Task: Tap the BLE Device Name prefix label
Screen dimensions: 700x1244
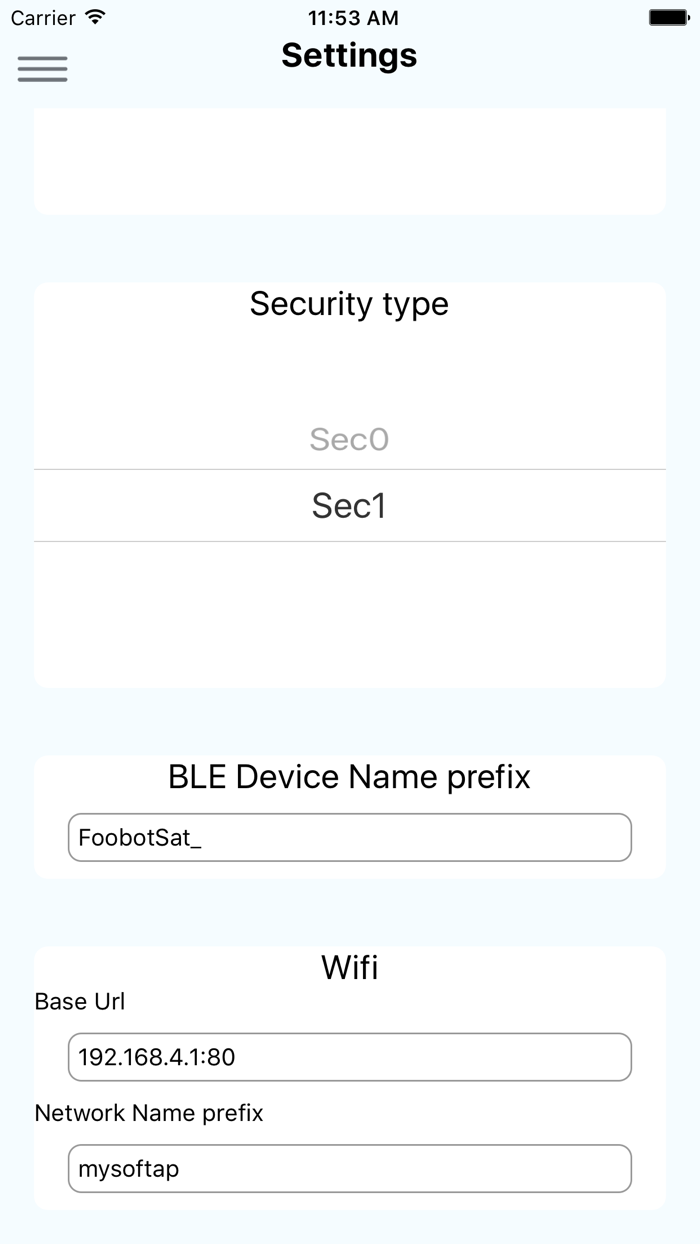Action: click(349, 777)
